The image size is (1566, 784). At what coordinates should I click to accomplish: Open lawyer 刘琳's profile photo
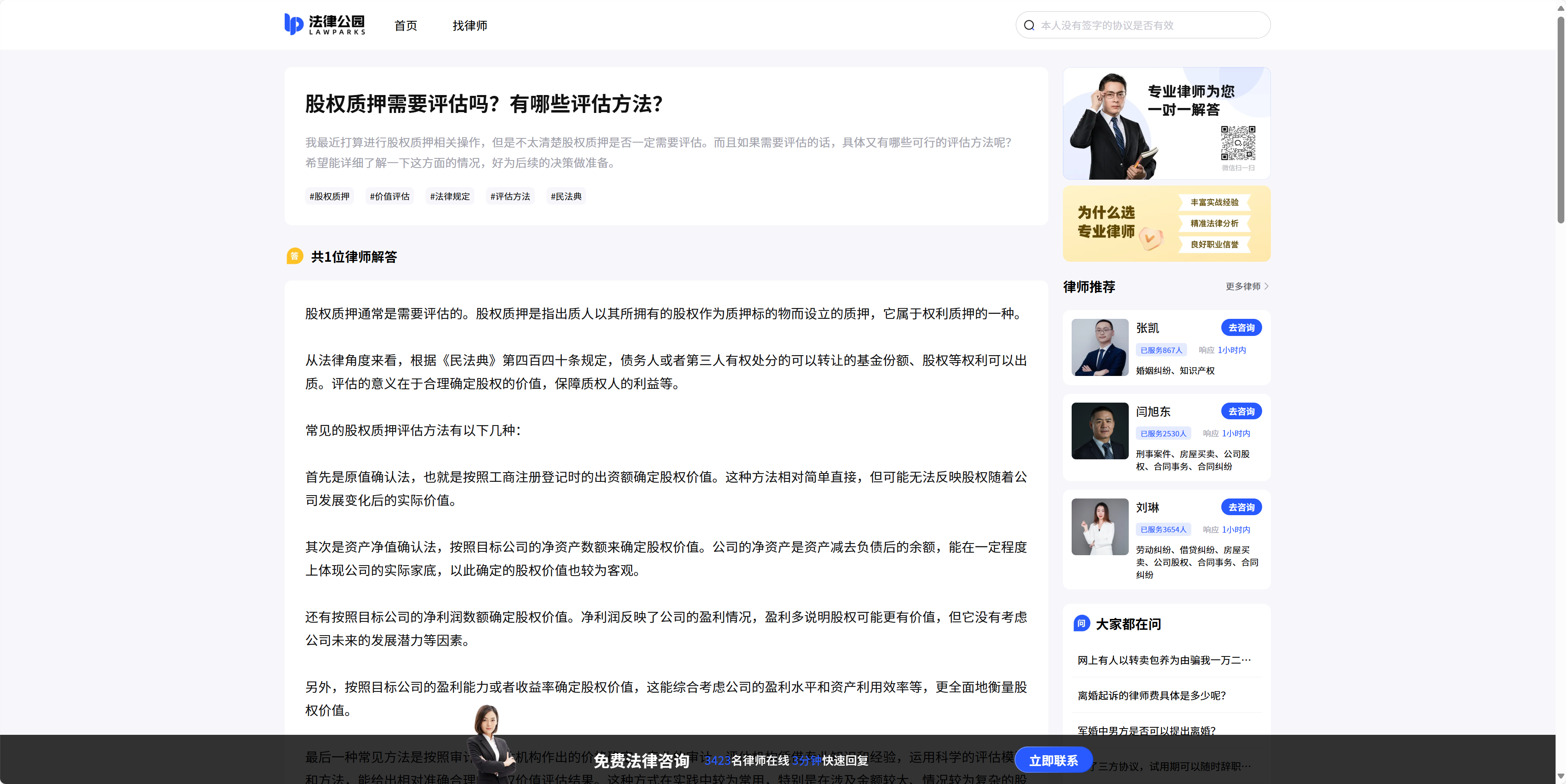[1099, 527]
